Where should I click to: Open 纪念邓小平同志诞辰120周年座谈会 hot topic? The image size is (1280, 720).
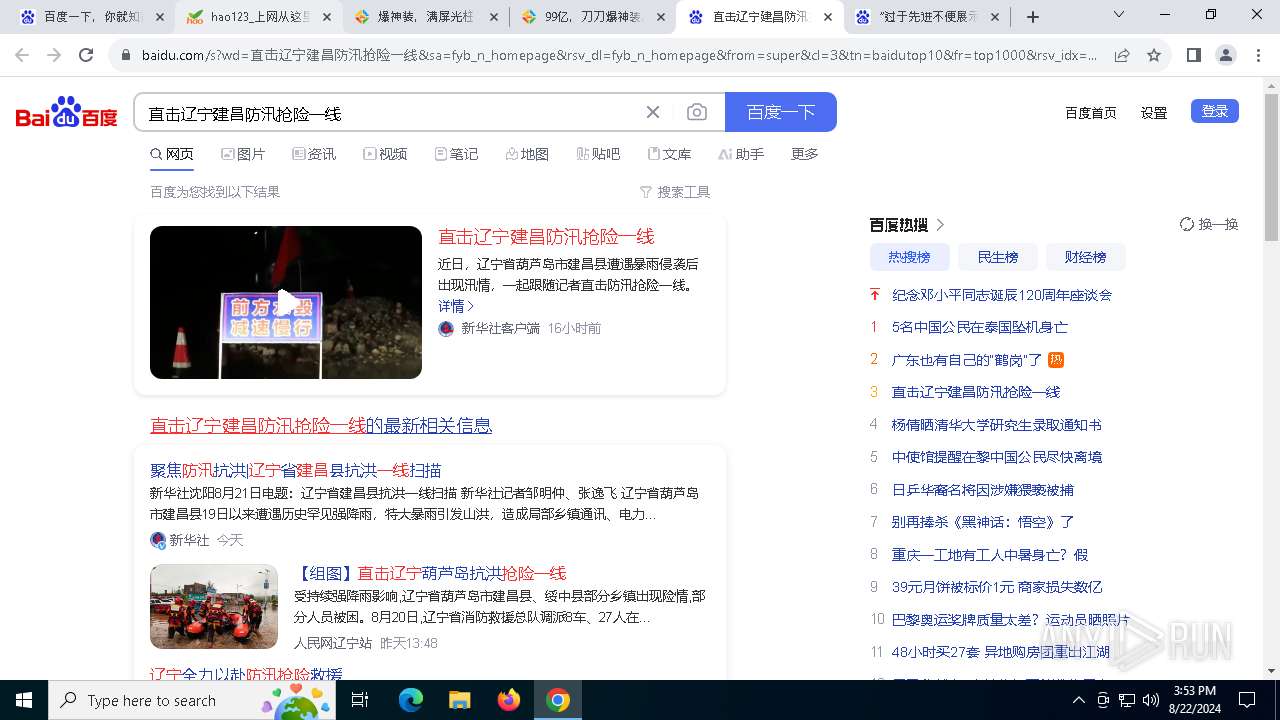click(1002, 295)
